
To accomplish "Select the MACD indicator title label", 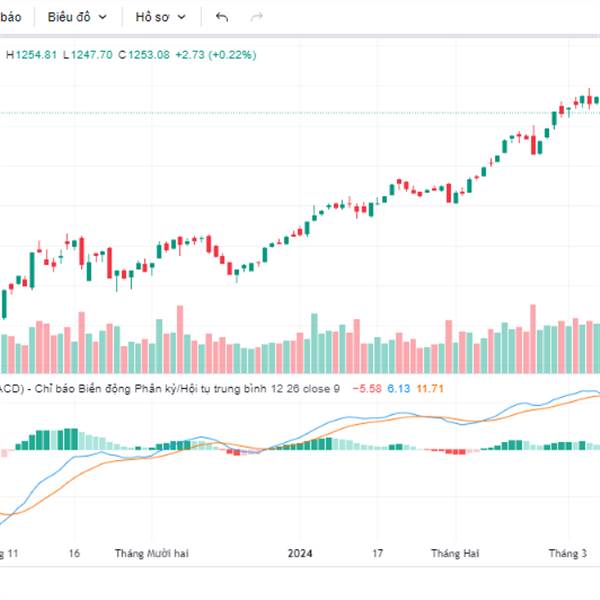I will click(x=170, y=389).
